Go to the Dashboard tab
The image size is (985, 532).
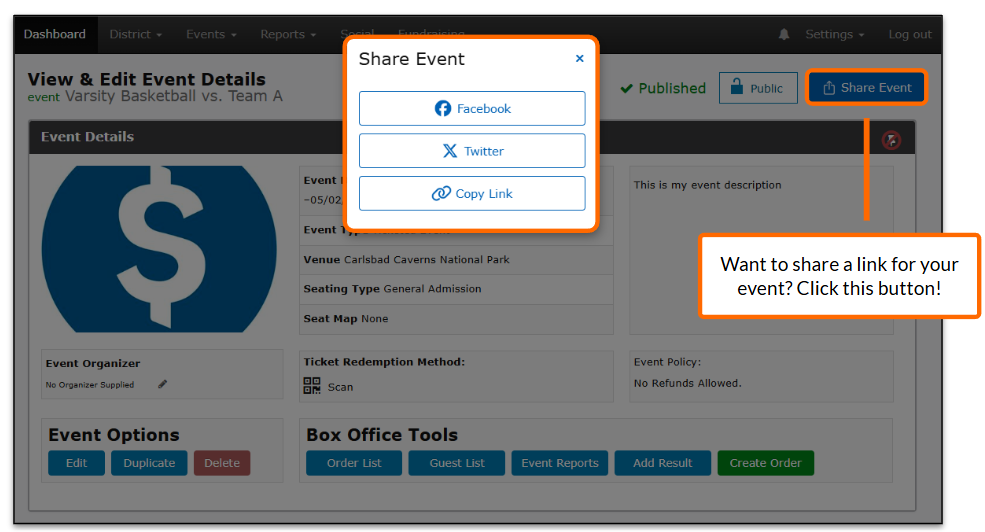[x=55, y=34]
